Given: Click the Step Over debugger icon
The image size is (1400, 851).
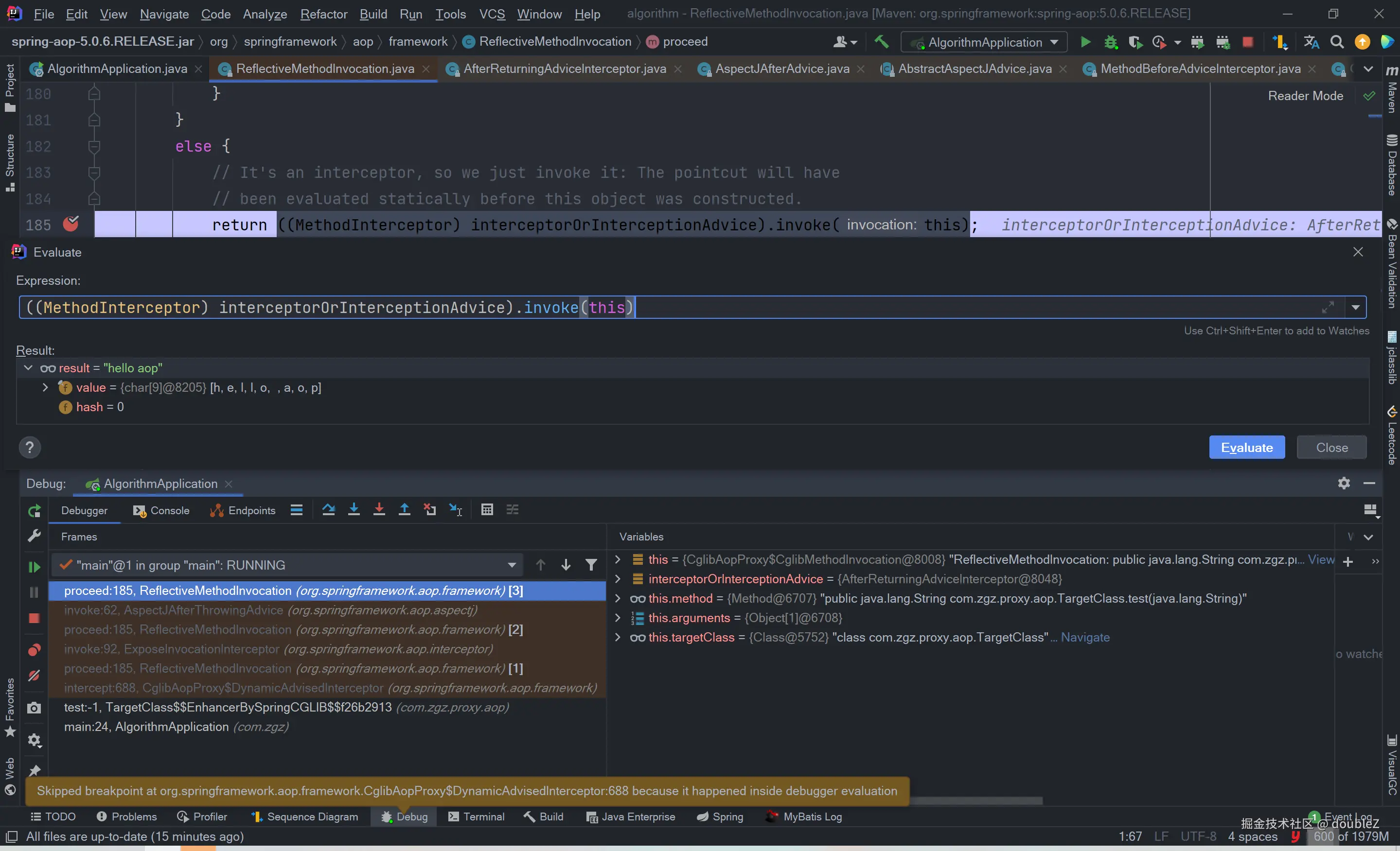Looking at the screenshot, I should [x=328, y=510].
